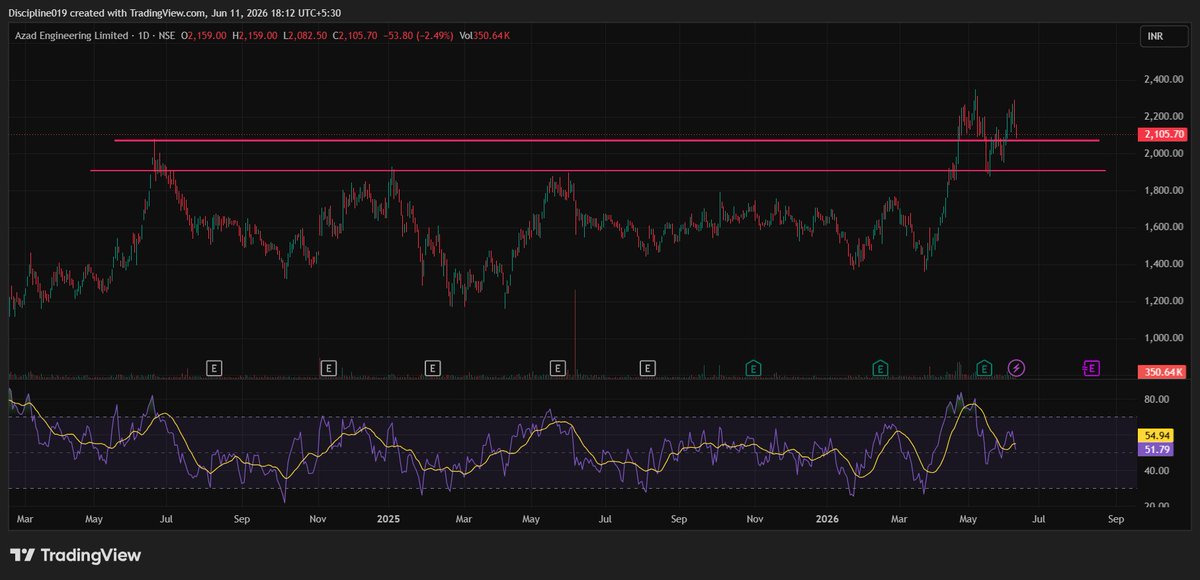Open the green earnings E marker near May 2026
Screen dimensions: 1200x580
(984, 368)
